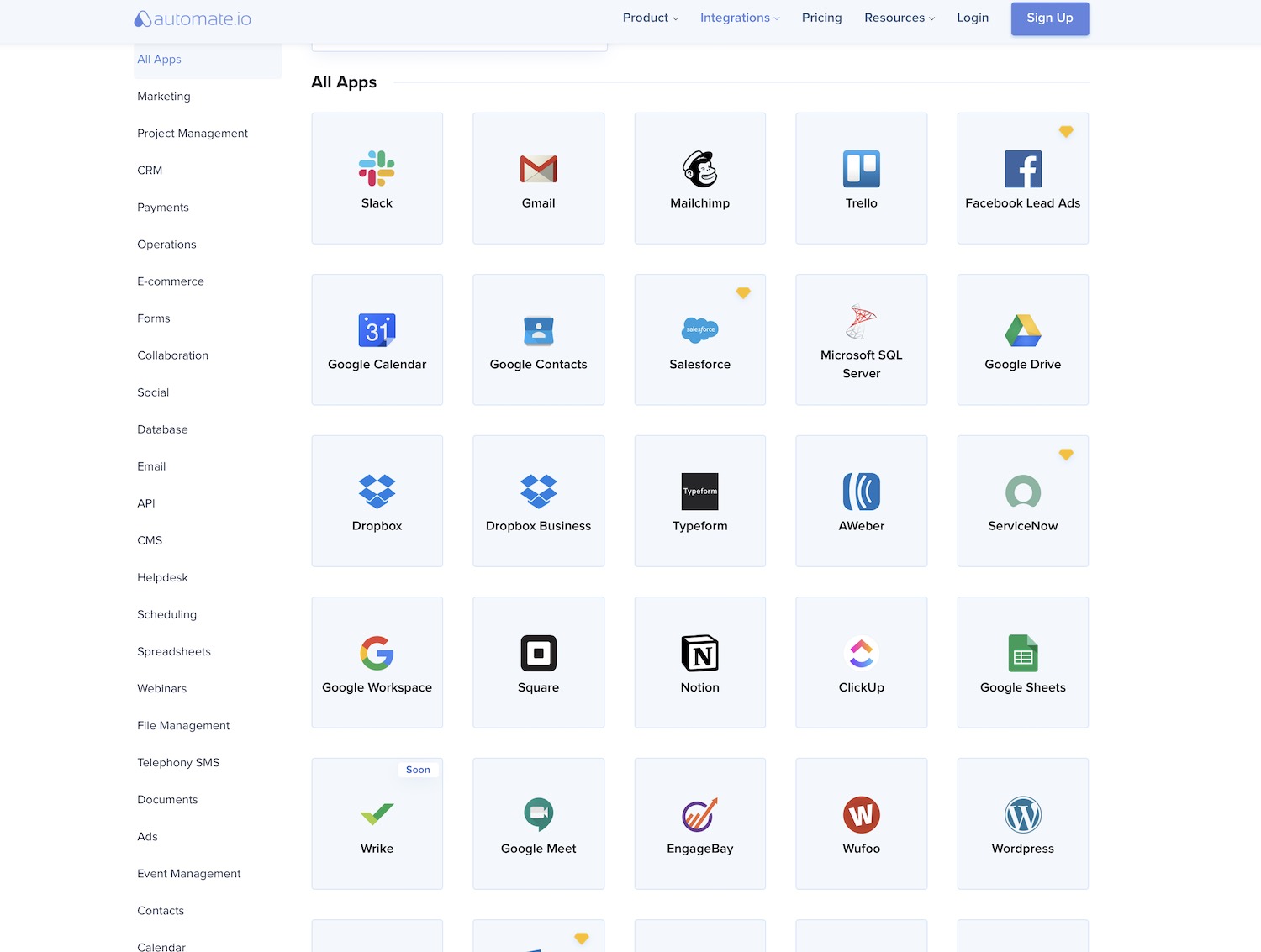1261x952 pixels.
Task: Open the Slack app icon
Action: [377, 169]
